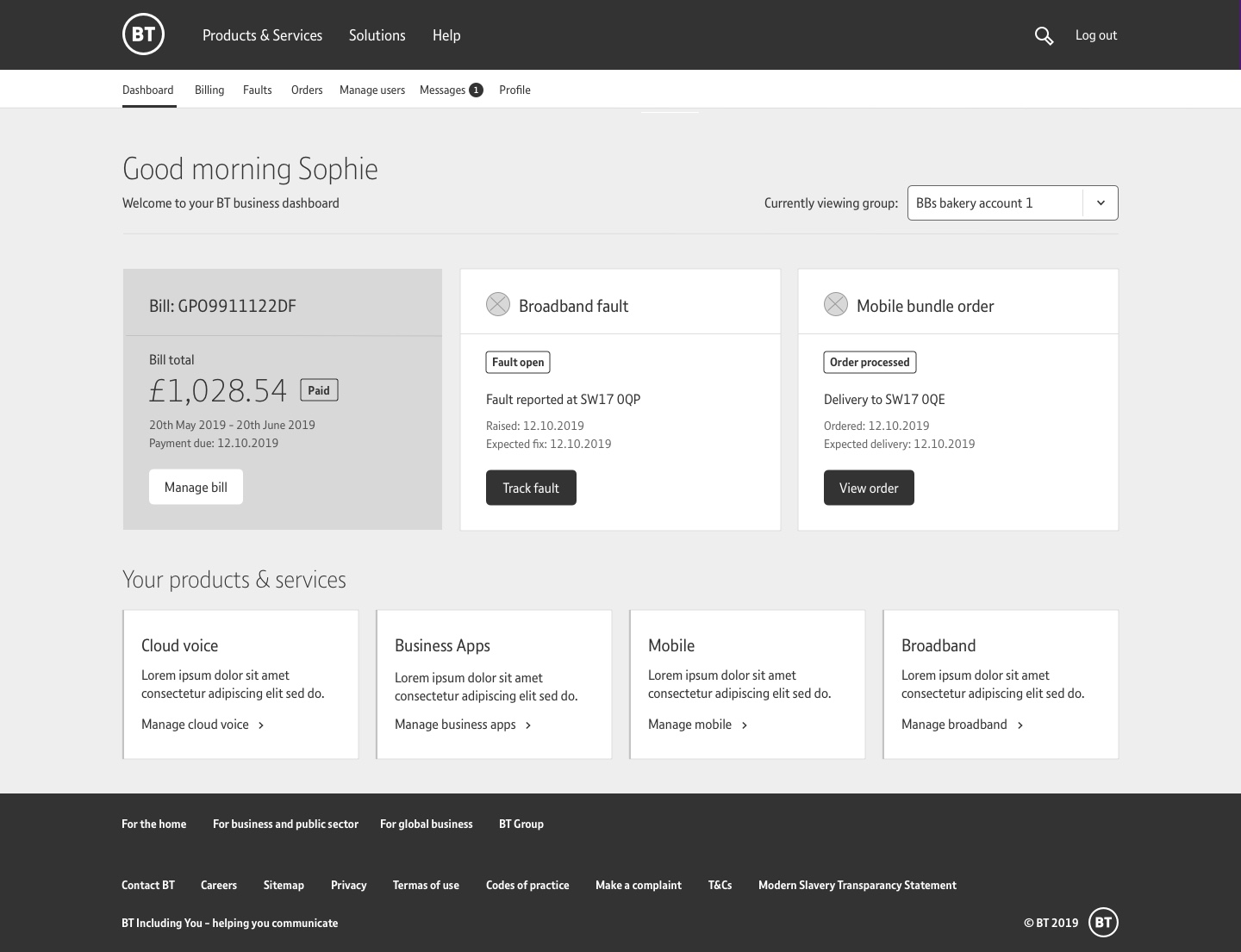Screen dimensions: 1241x952
Task: Click the Broadband card title
Action: [939, 645]
